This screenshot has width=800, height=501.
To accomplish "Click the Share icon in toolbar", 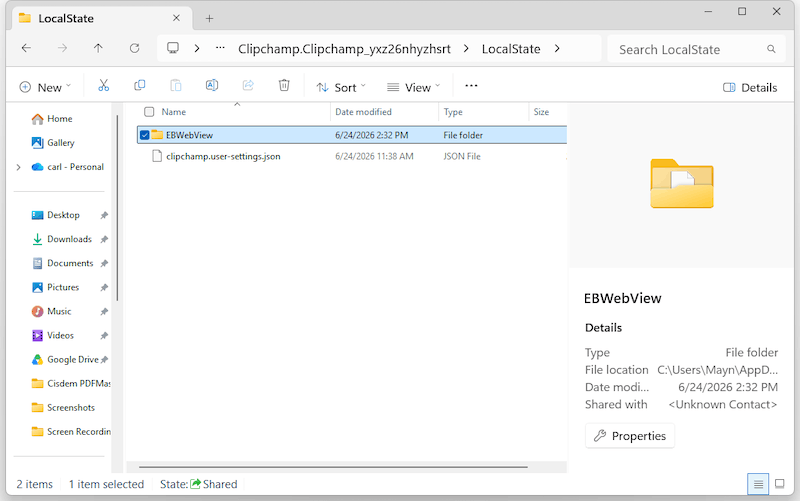I will click(248, 86).
